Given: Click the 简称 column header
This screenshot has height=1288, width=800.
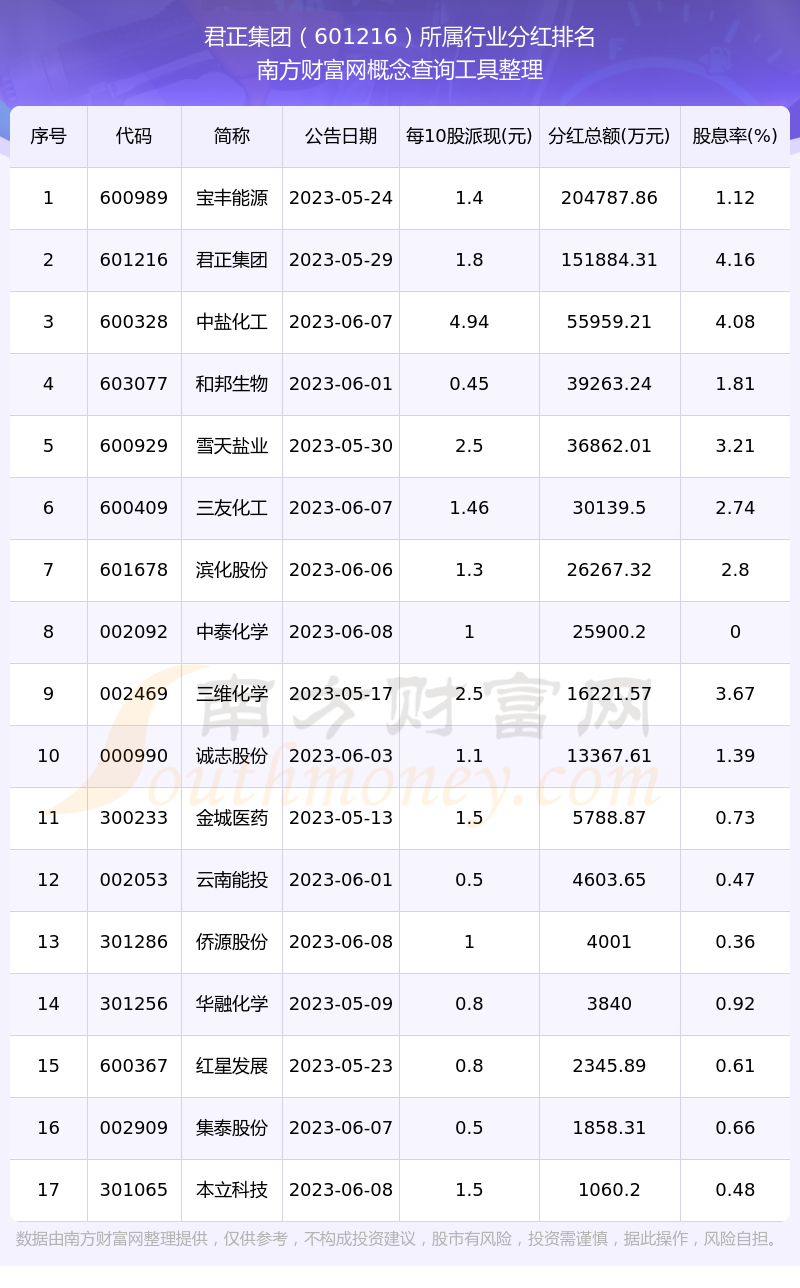Looking at the screenshot, I should (232, 136).
